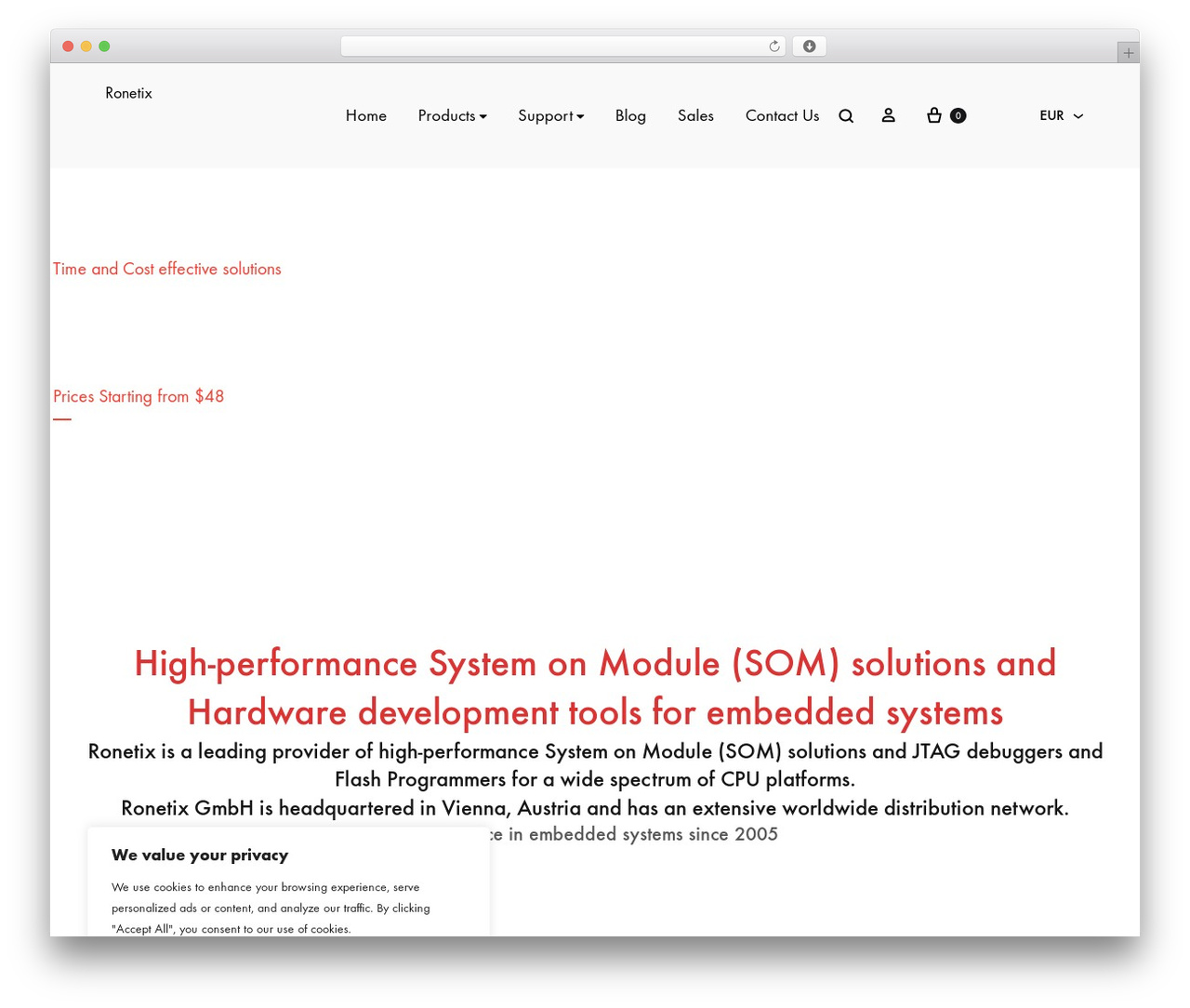Open the shopping cart bag icon
The height and width of the screenshot is (1008, 1190).
(x=934, y=115)
